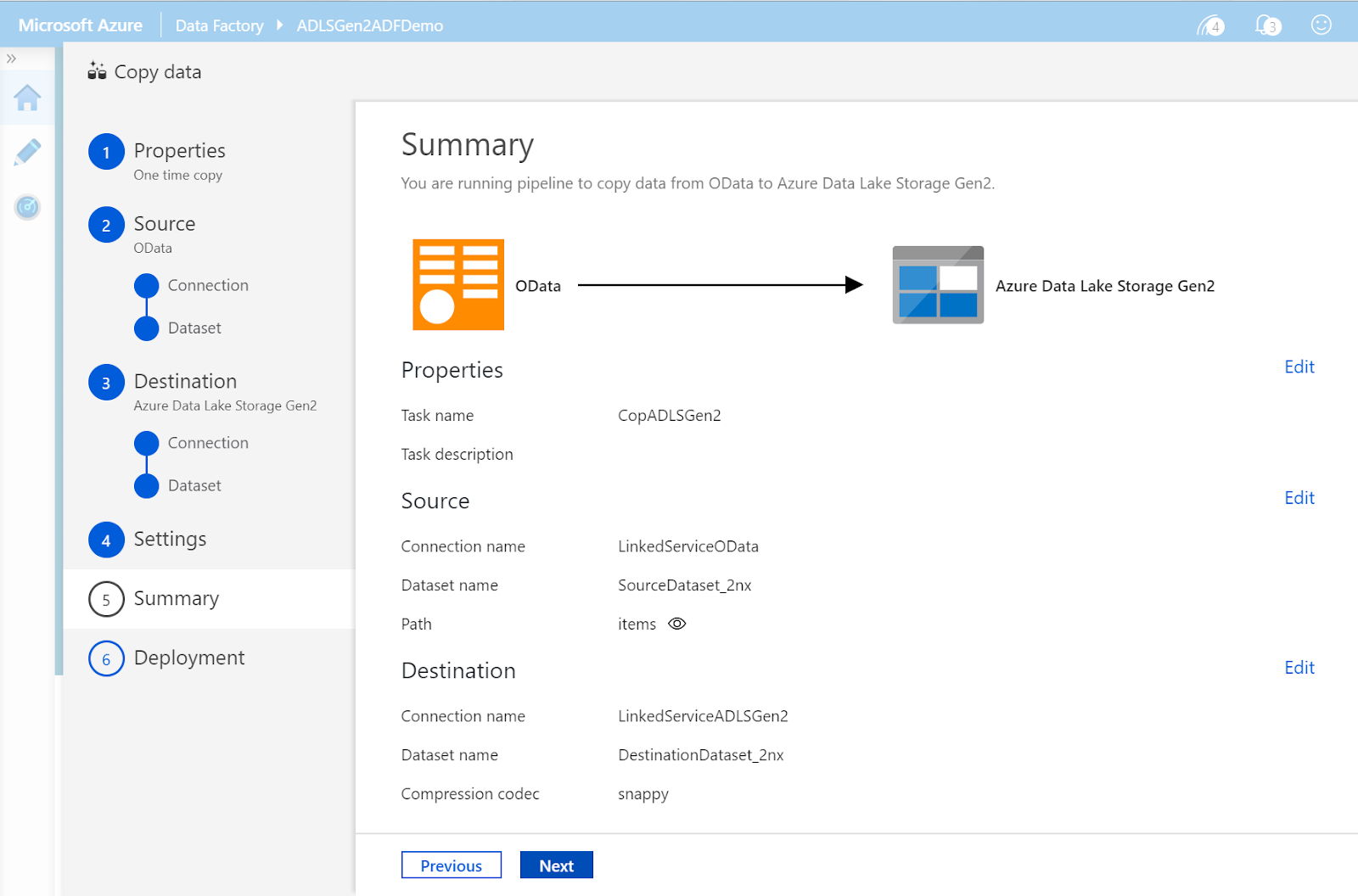Viewport: 1358px width, 896px height.
Task: Navigate to Data Factory via the breadcrumb
Action: tap(219, 25)
